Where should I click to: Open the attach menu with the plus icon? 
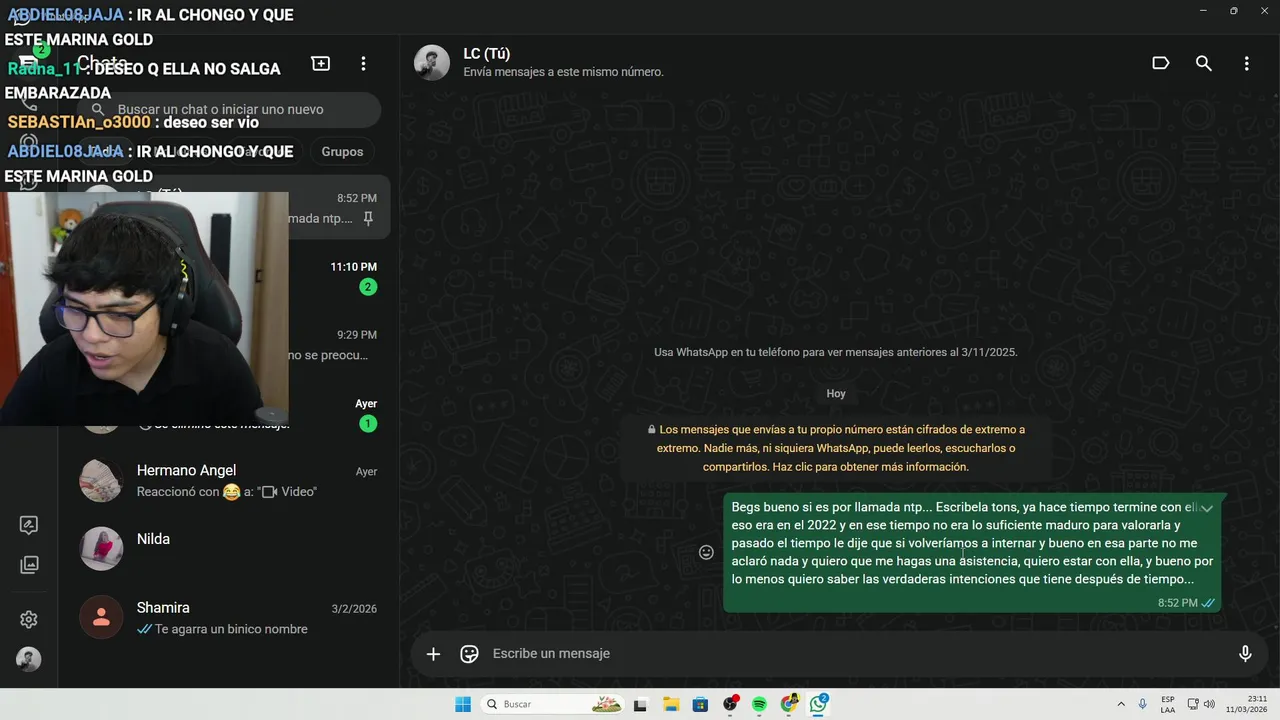433,654
